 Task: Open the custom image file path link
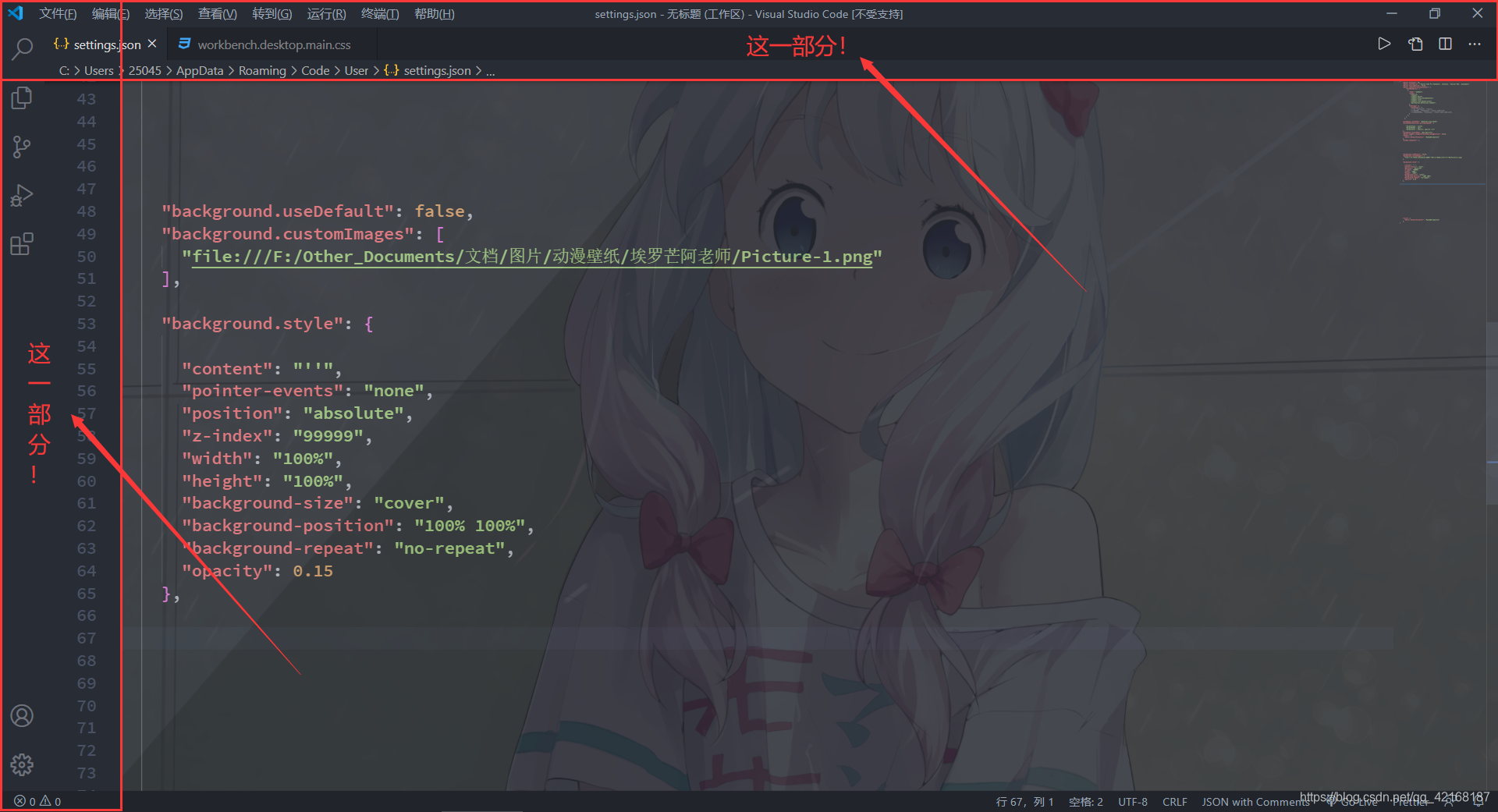(532, 257)
